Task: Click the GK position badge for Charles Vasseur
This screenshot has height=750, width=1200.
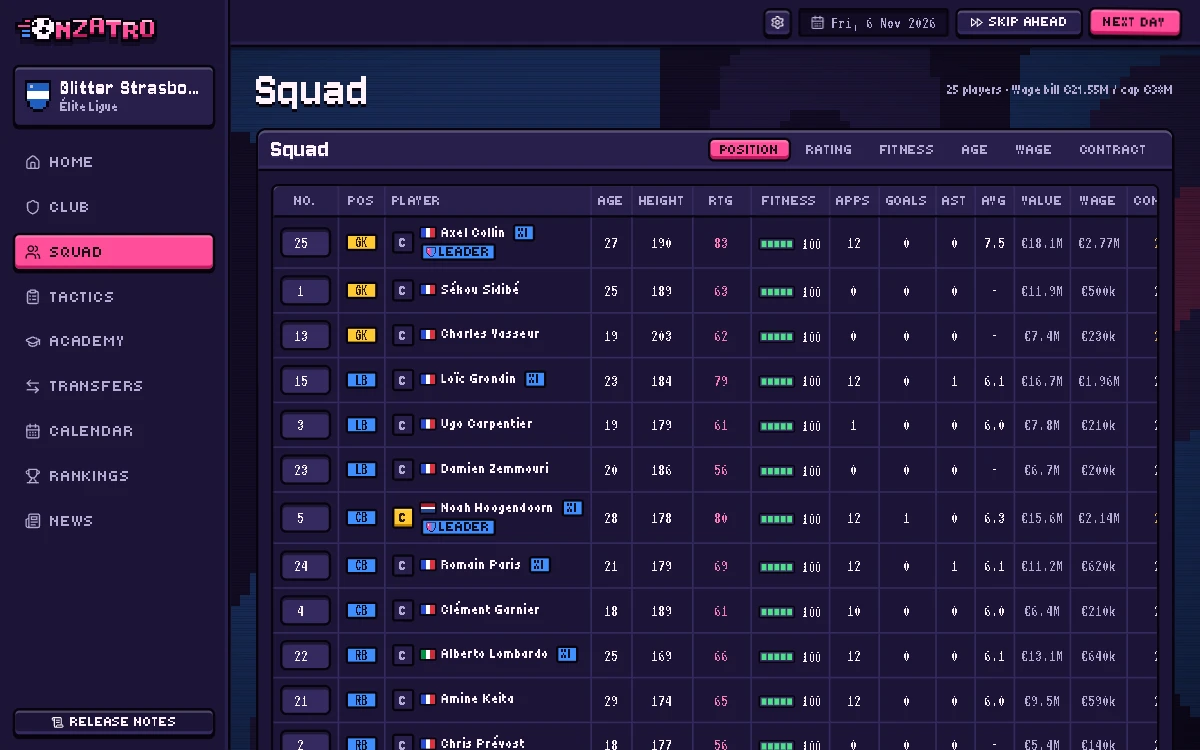Action: click(361, 336)
